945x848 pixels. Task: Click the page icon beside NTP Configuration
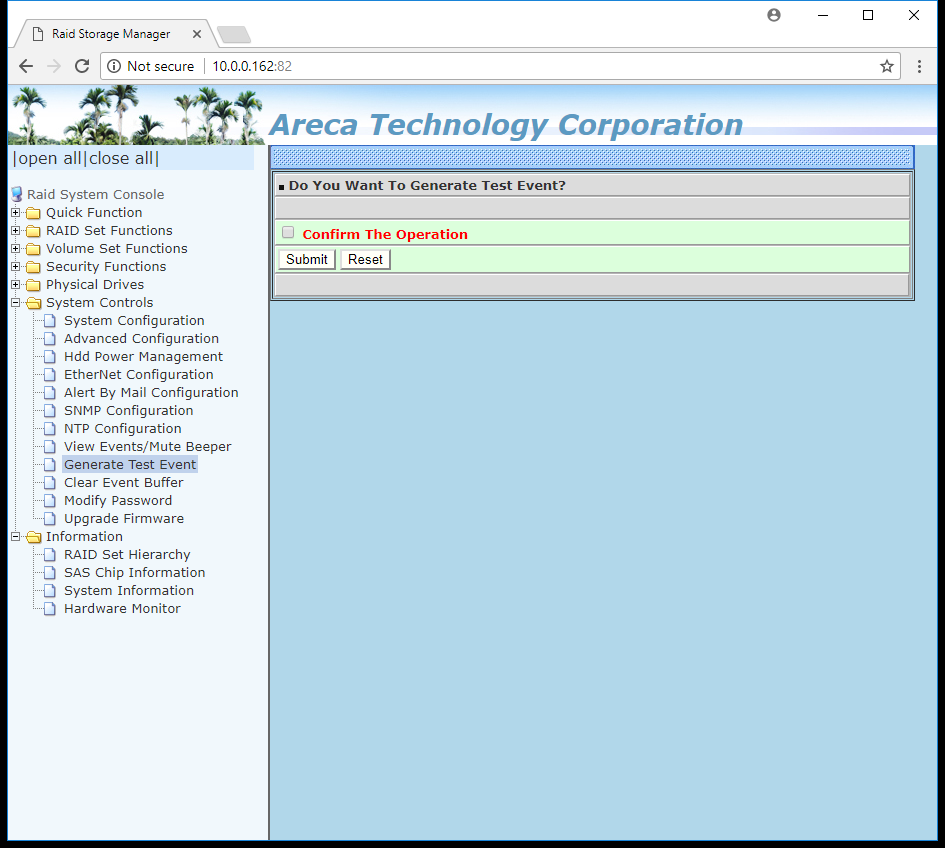click(x=50, y=429)
